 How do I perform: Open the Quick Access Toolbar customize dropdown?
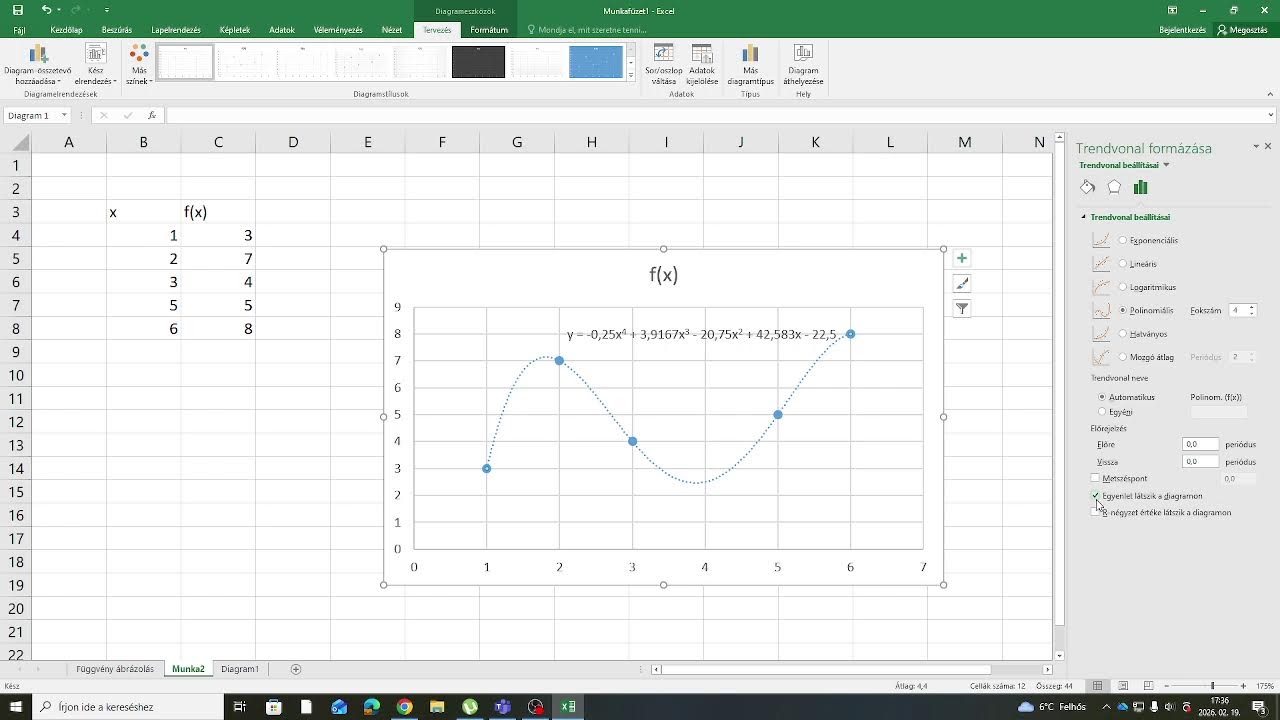click(107, 10)
